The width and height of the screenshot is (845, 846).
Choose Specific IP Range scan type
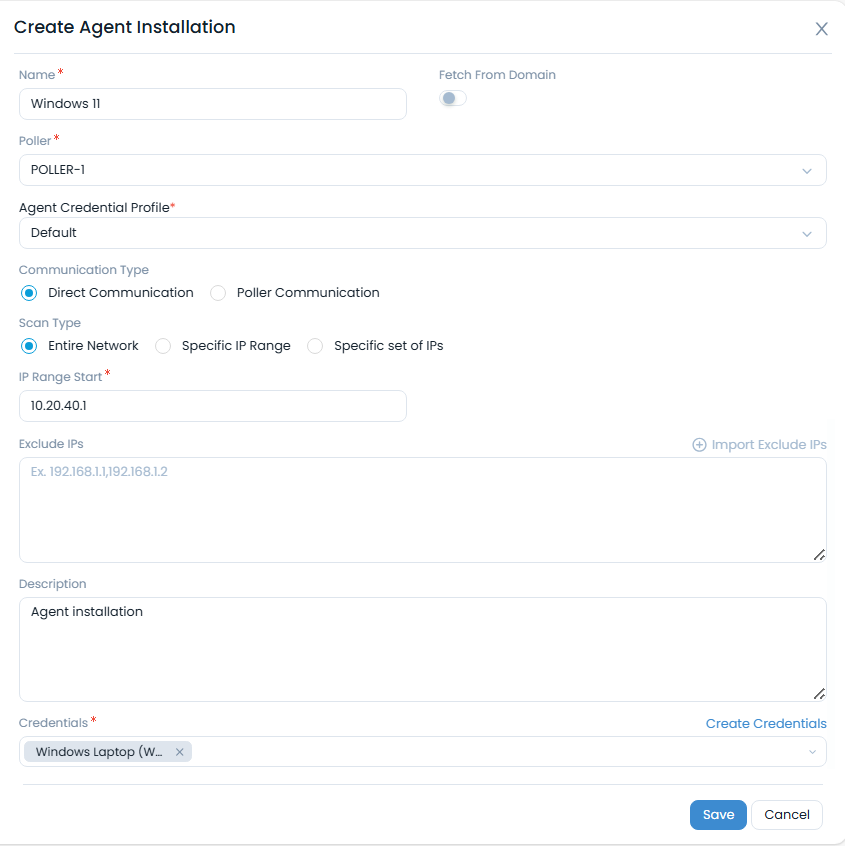pyautogui.click(x=162, y=345)
